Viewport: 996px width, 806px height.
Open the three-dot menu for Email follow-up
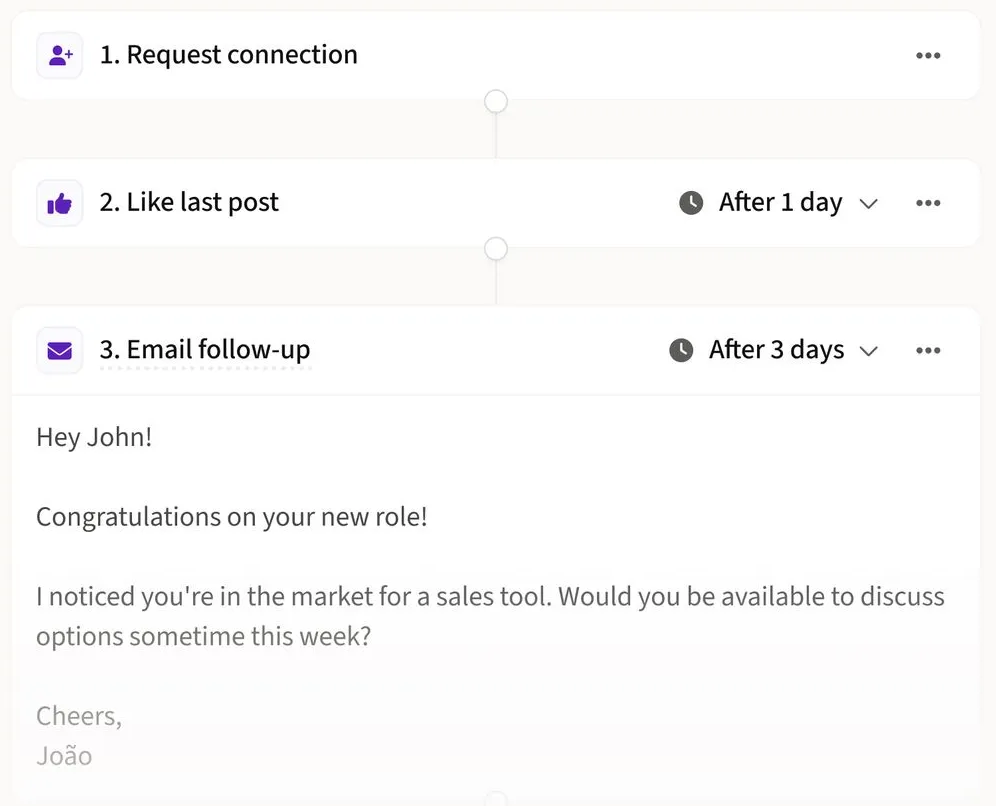928,351
